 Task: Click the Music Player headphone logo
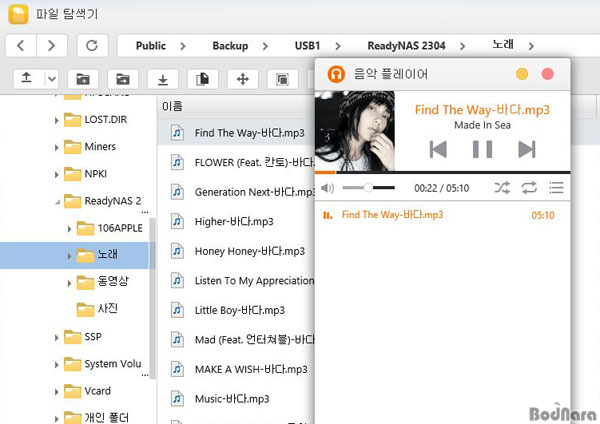pyautogui.click(x=336, y=74)
